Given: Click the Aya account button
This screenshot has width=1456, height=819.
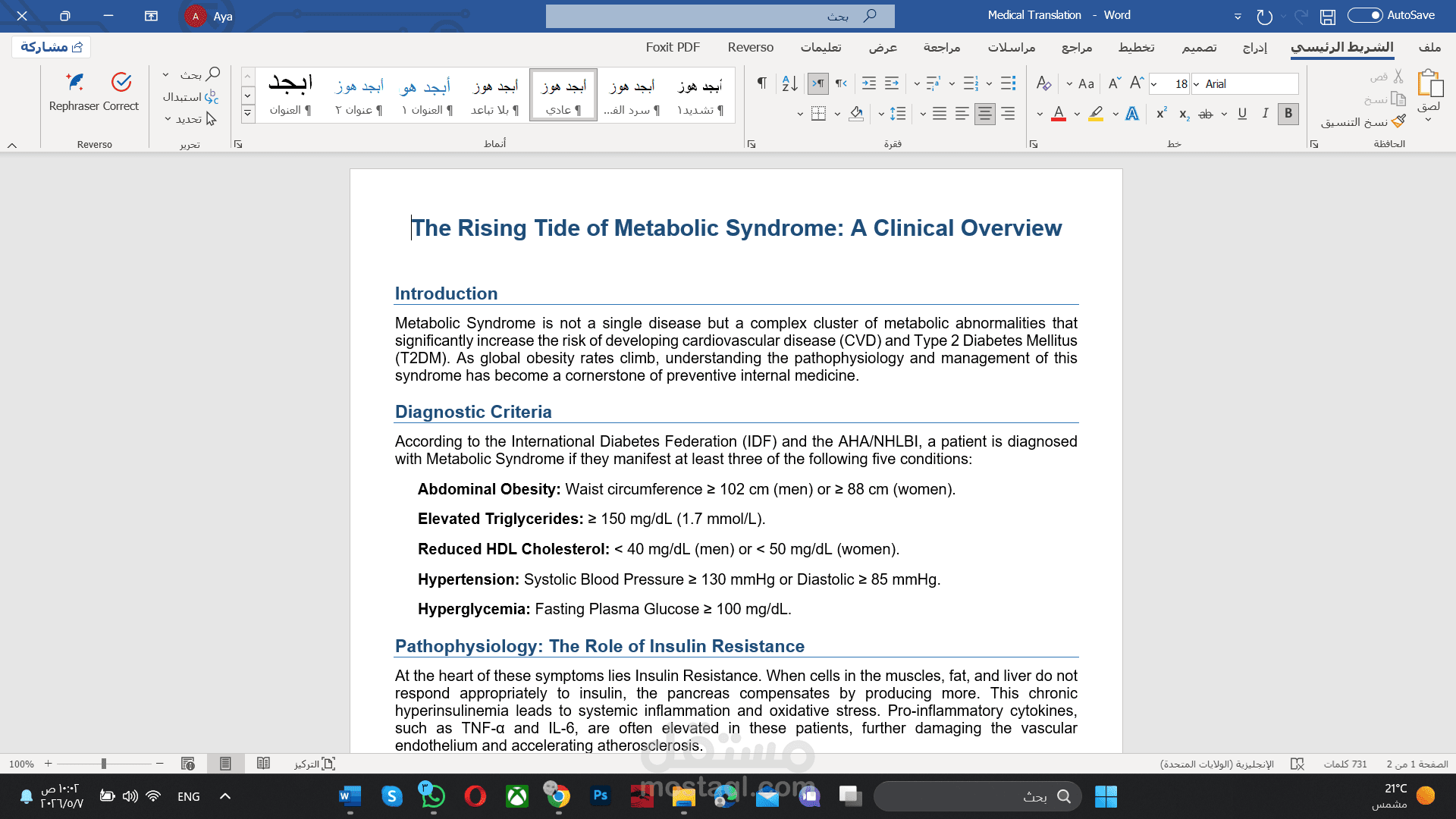Looking at the screenshot, I should (x=209, y=16).
